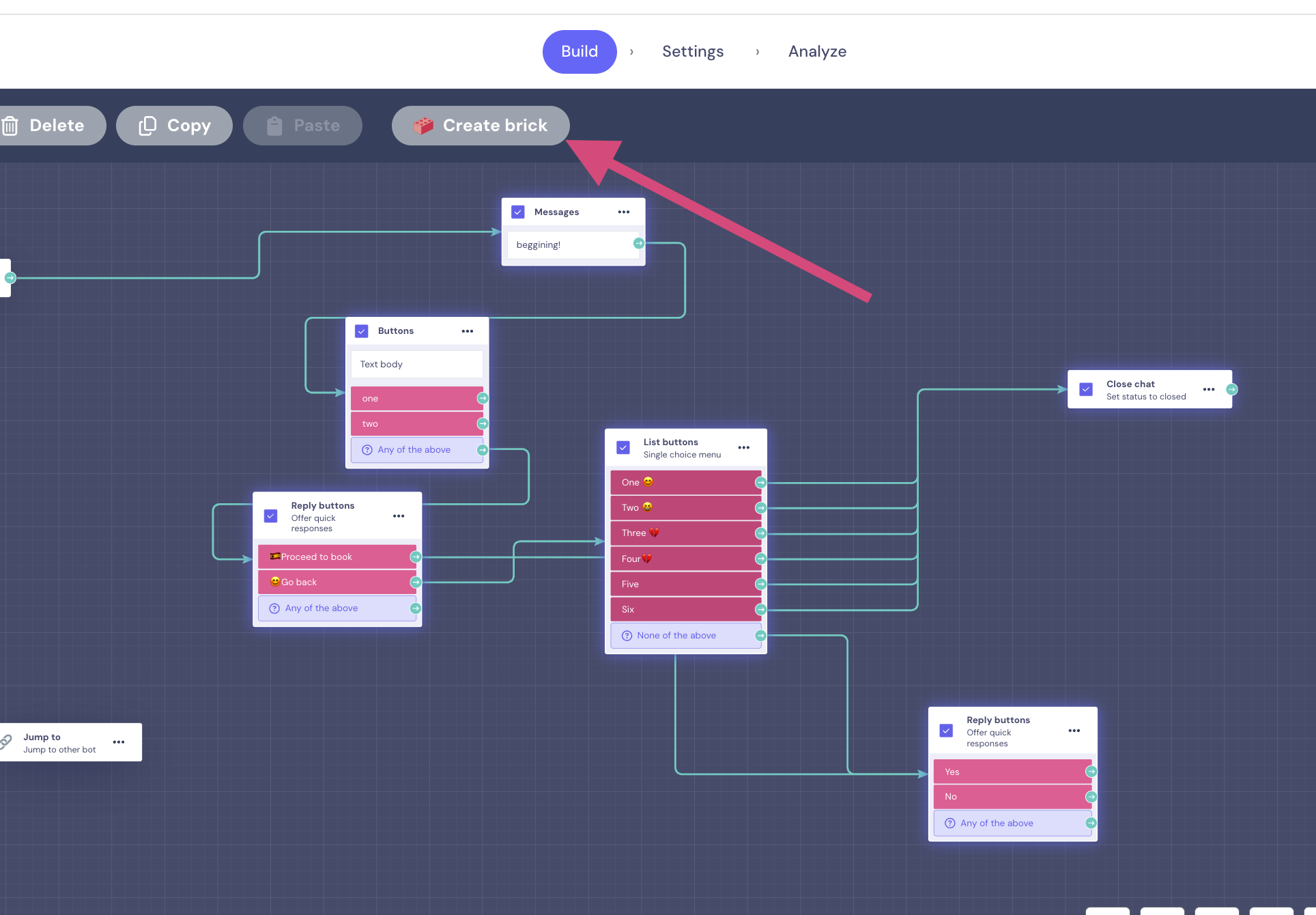1316x915 pixels.
Task: Click the Proceed to book output connector
Action: (x=416, y=557)
